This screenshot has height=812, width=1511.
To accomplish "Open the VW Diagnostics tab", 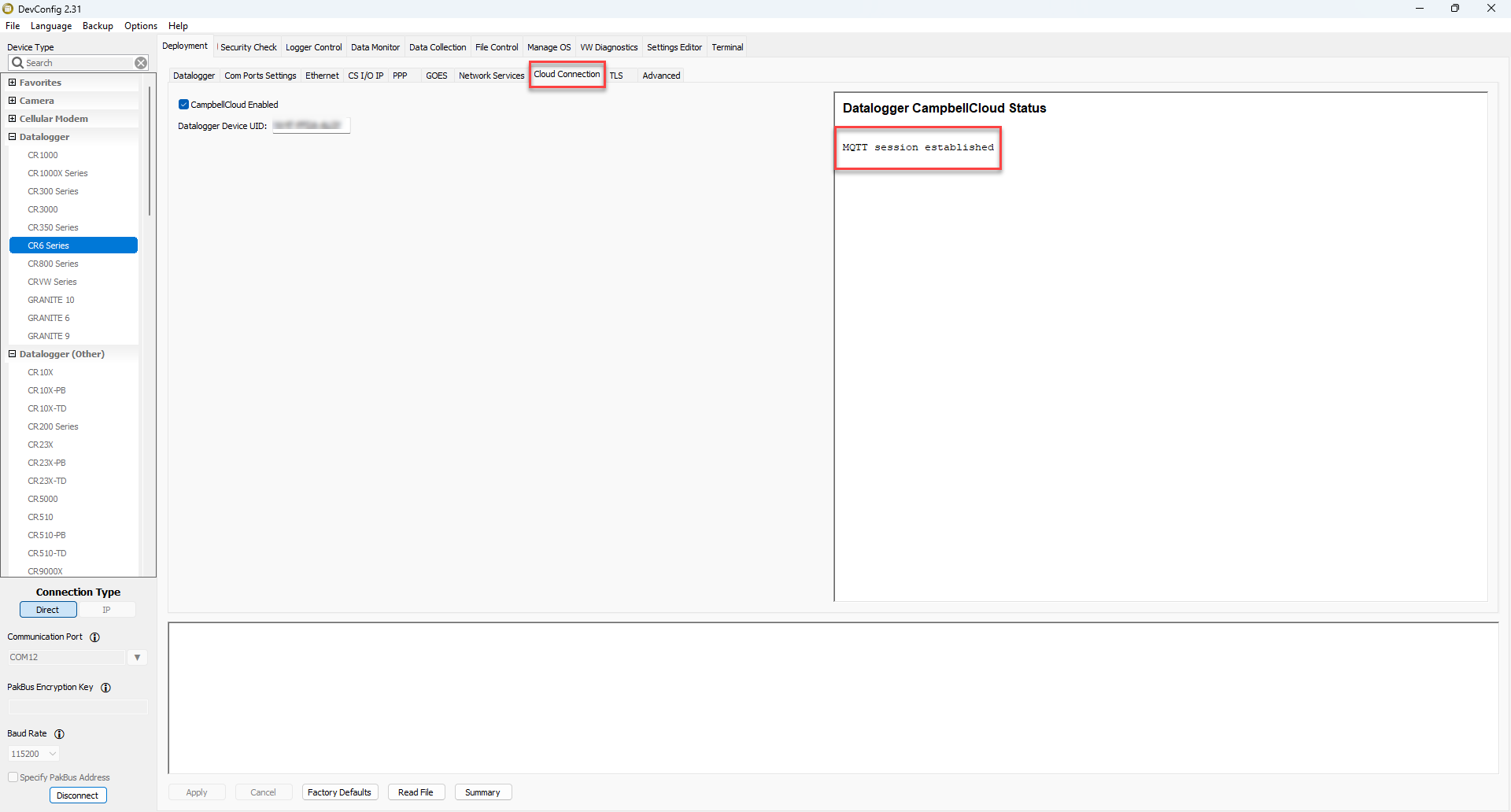I will [609, 47].
